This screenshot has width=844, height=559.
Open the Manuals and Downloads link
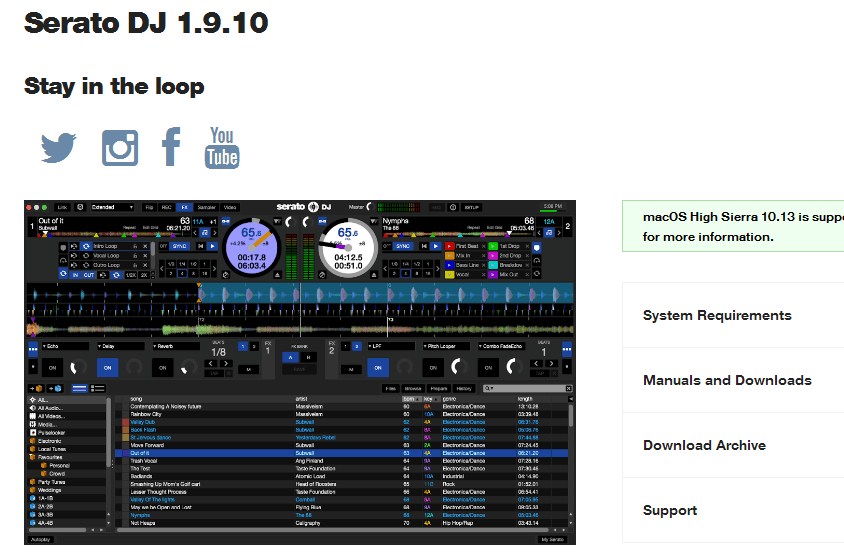[727, 380]
